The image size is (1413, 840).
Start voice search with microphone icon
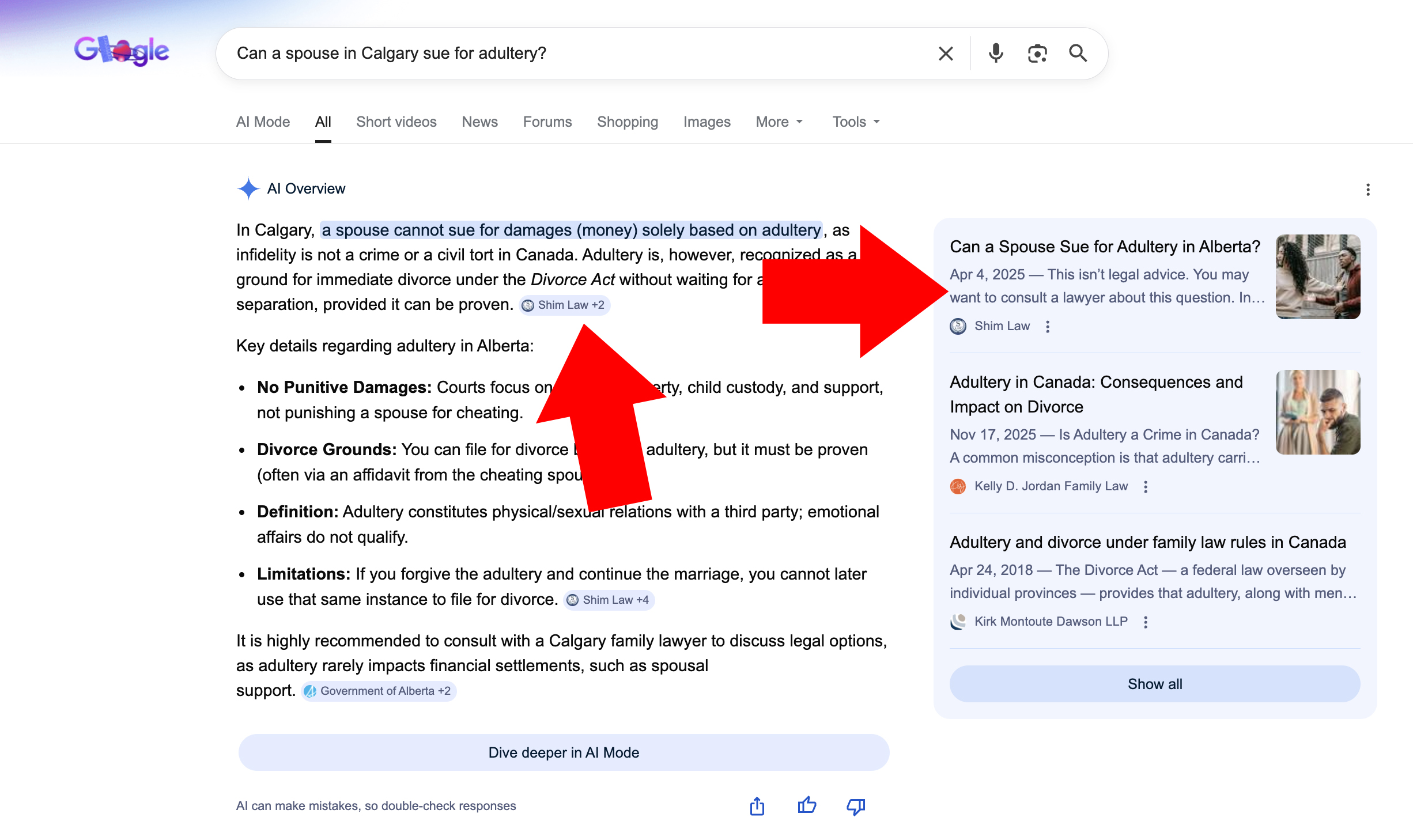click(x=996, y=54)
